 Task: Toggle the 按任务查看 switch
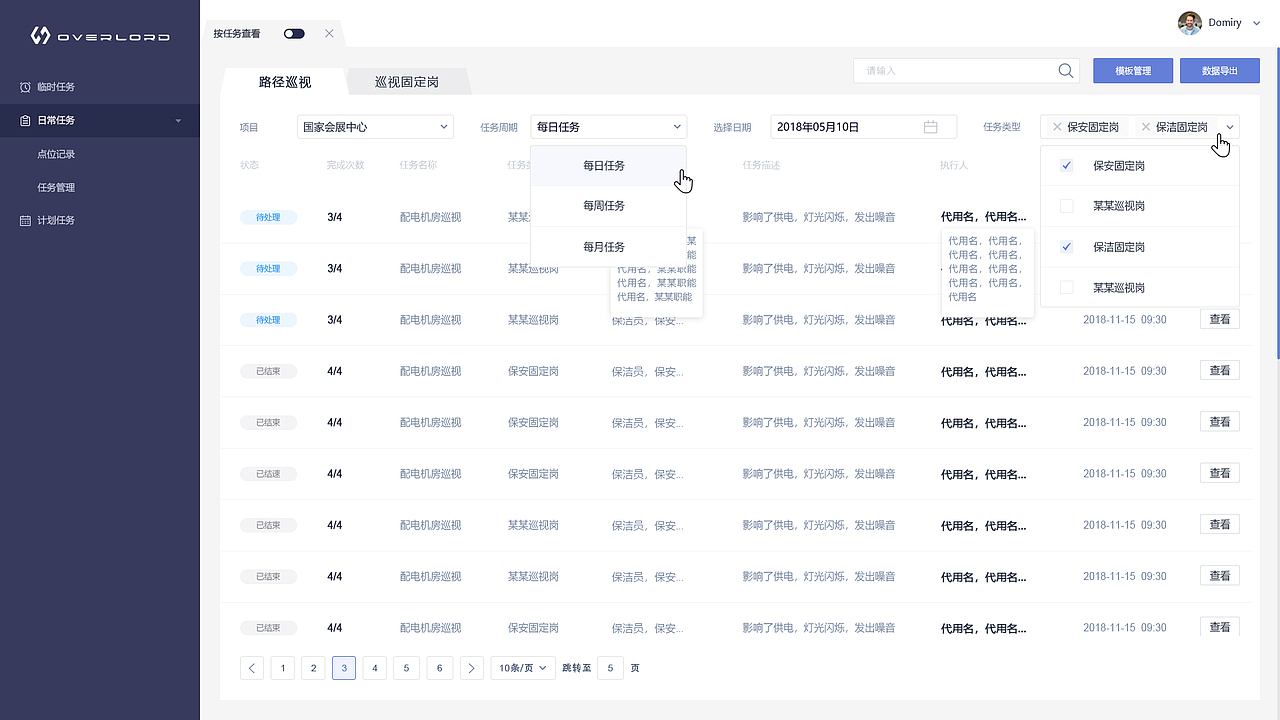(294, 34)
